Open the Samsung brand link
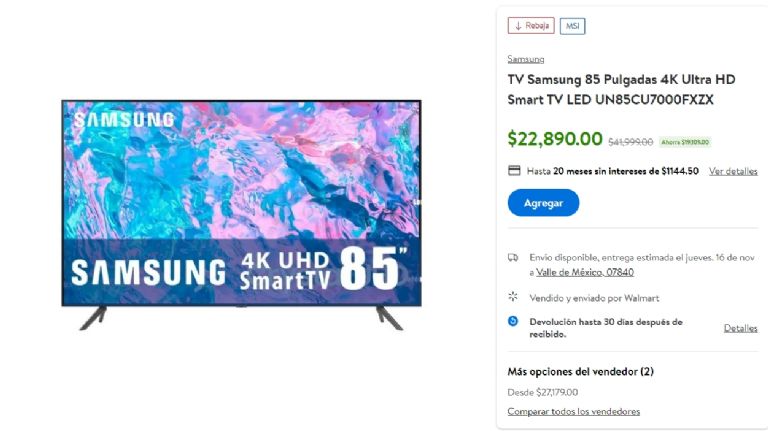 point(526,59)
